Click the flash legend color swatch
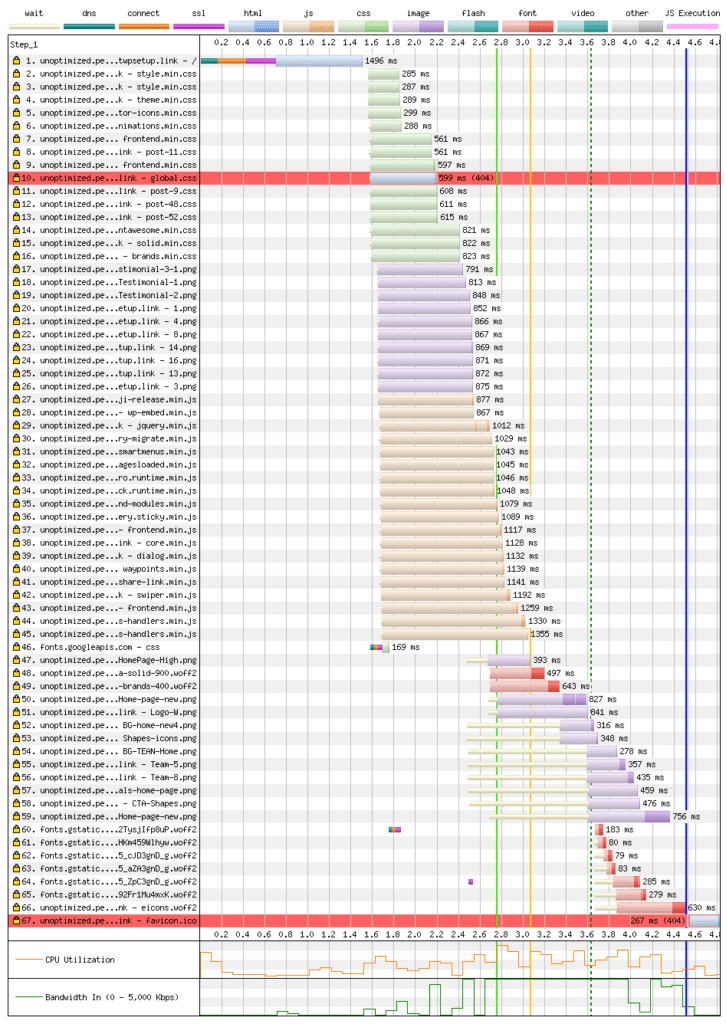Image resolution: width=726 pixels, height=1024 pixels. (473, 26)
